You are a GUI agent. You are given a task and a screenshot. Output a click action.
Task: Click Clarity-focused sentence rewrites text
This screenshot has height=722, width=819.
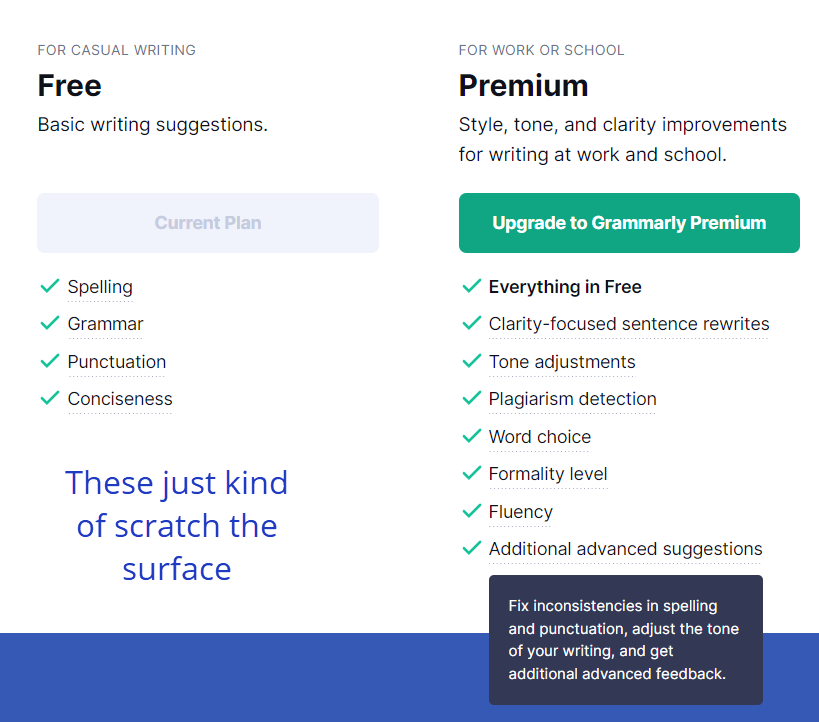pos(629,324)
